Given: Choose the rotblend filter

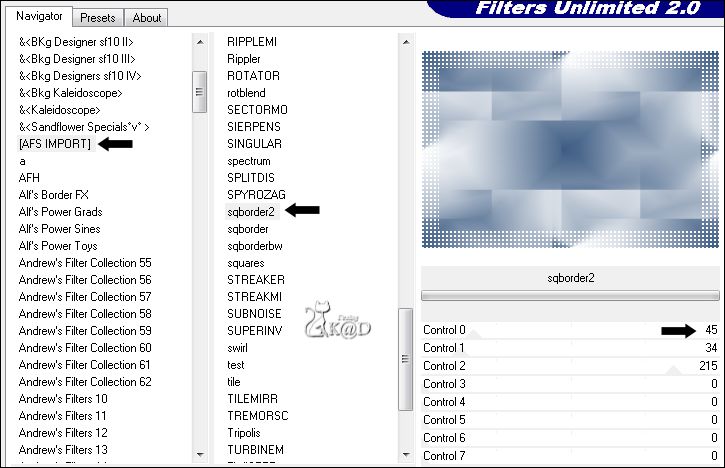Looking at the screenshot, I should click(x=246, y=93).
